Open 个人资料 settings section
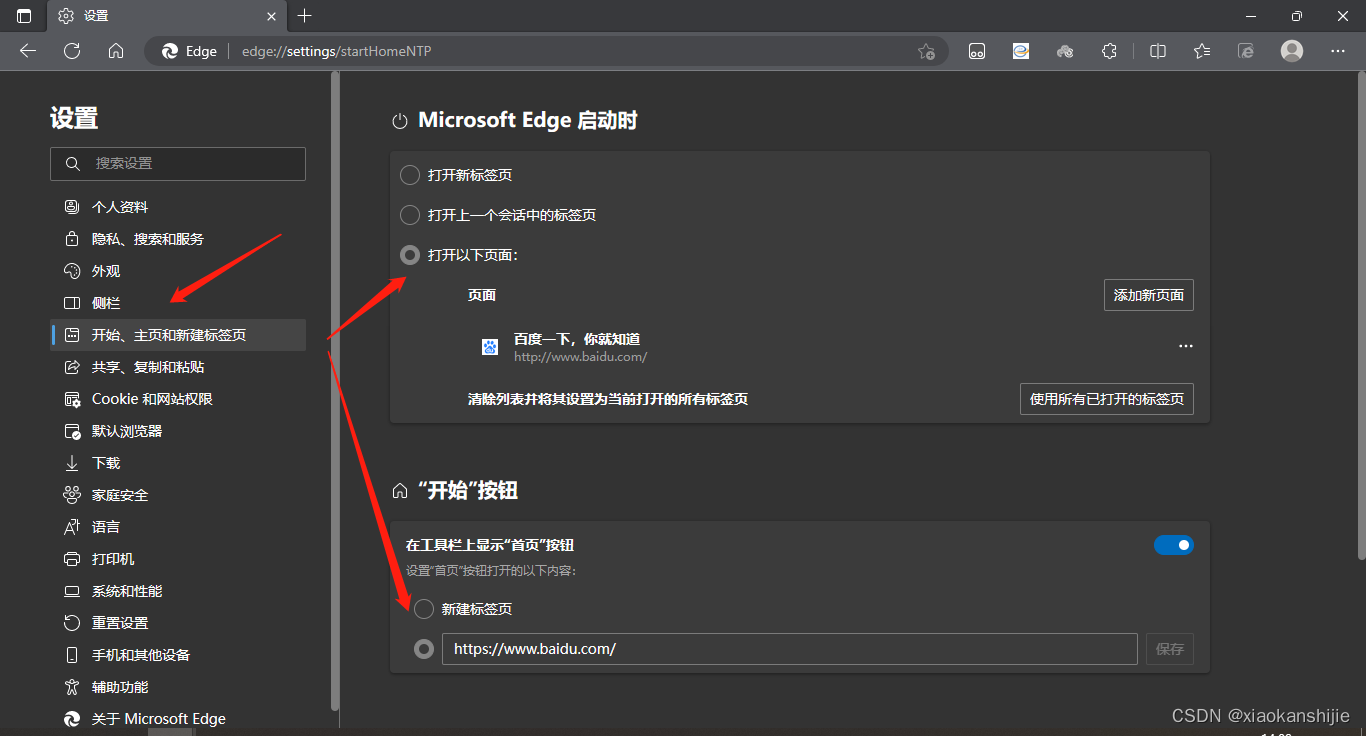Viewport: 1366px width, 736px height. [x=178, y=207]
